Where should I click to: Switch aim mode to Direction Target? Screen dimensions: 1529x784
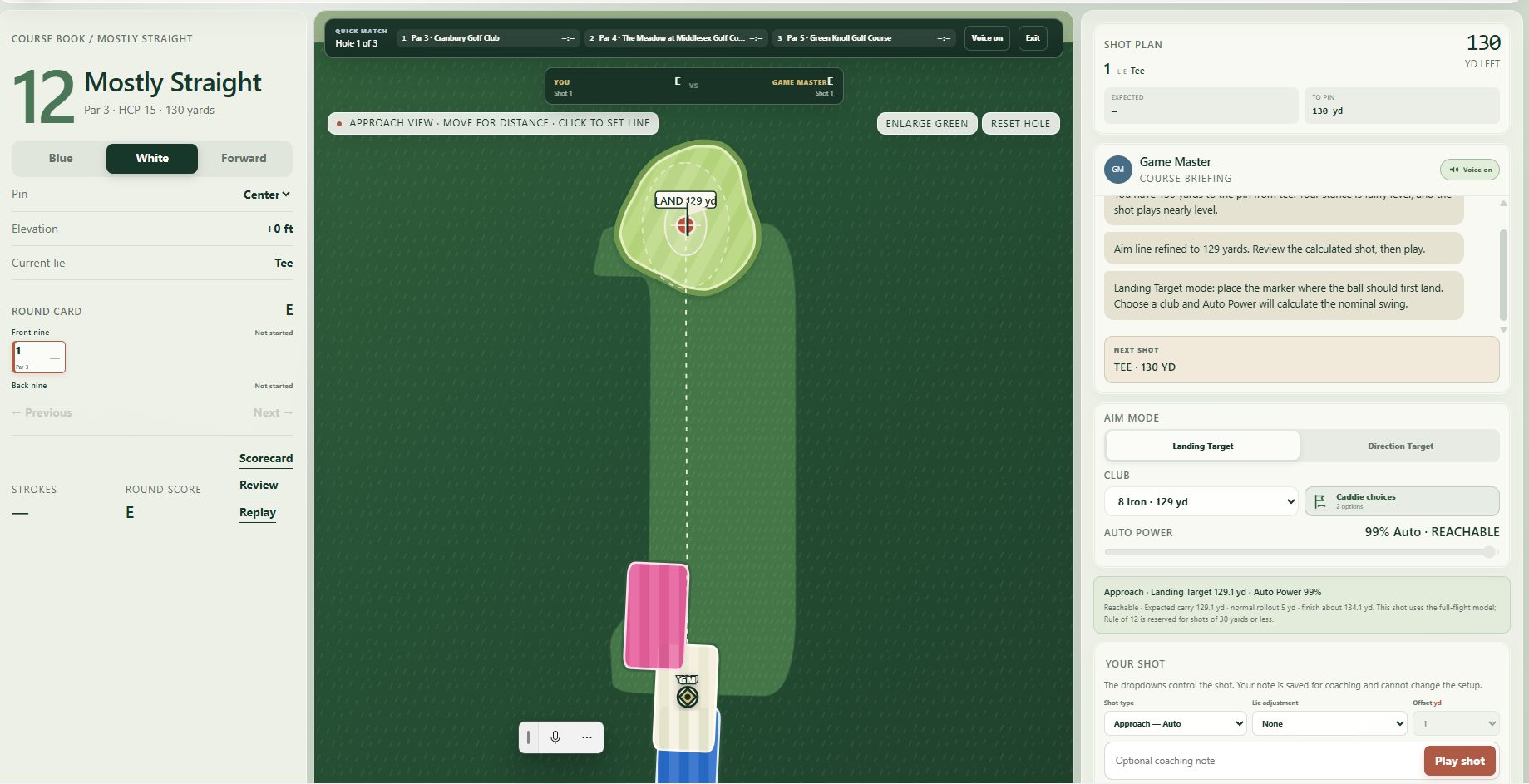coord(1400,446)
